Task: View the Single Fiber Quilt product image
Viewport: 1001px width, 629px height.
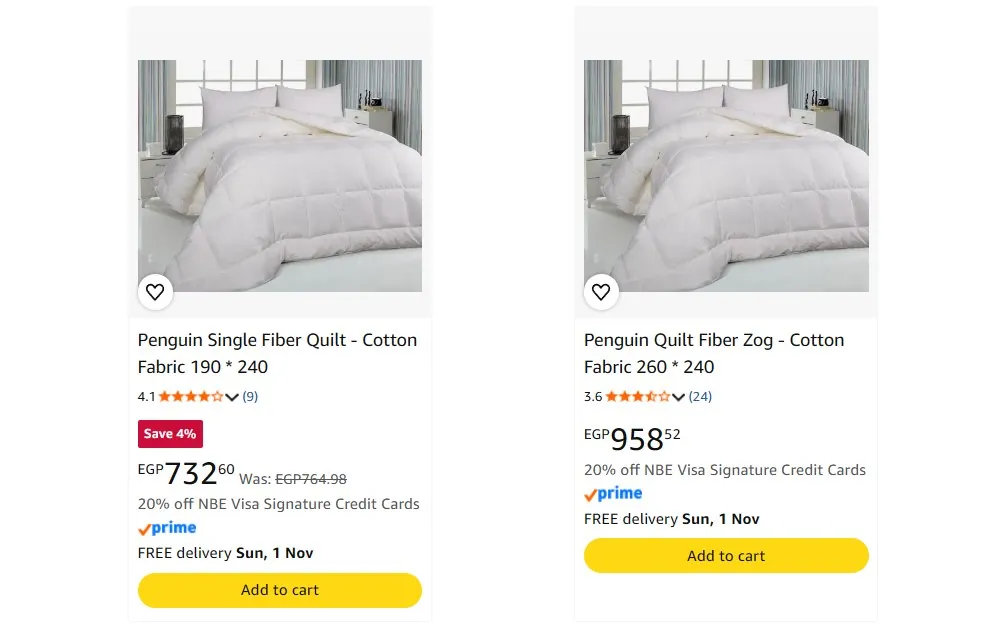Action: click(280, 176)
